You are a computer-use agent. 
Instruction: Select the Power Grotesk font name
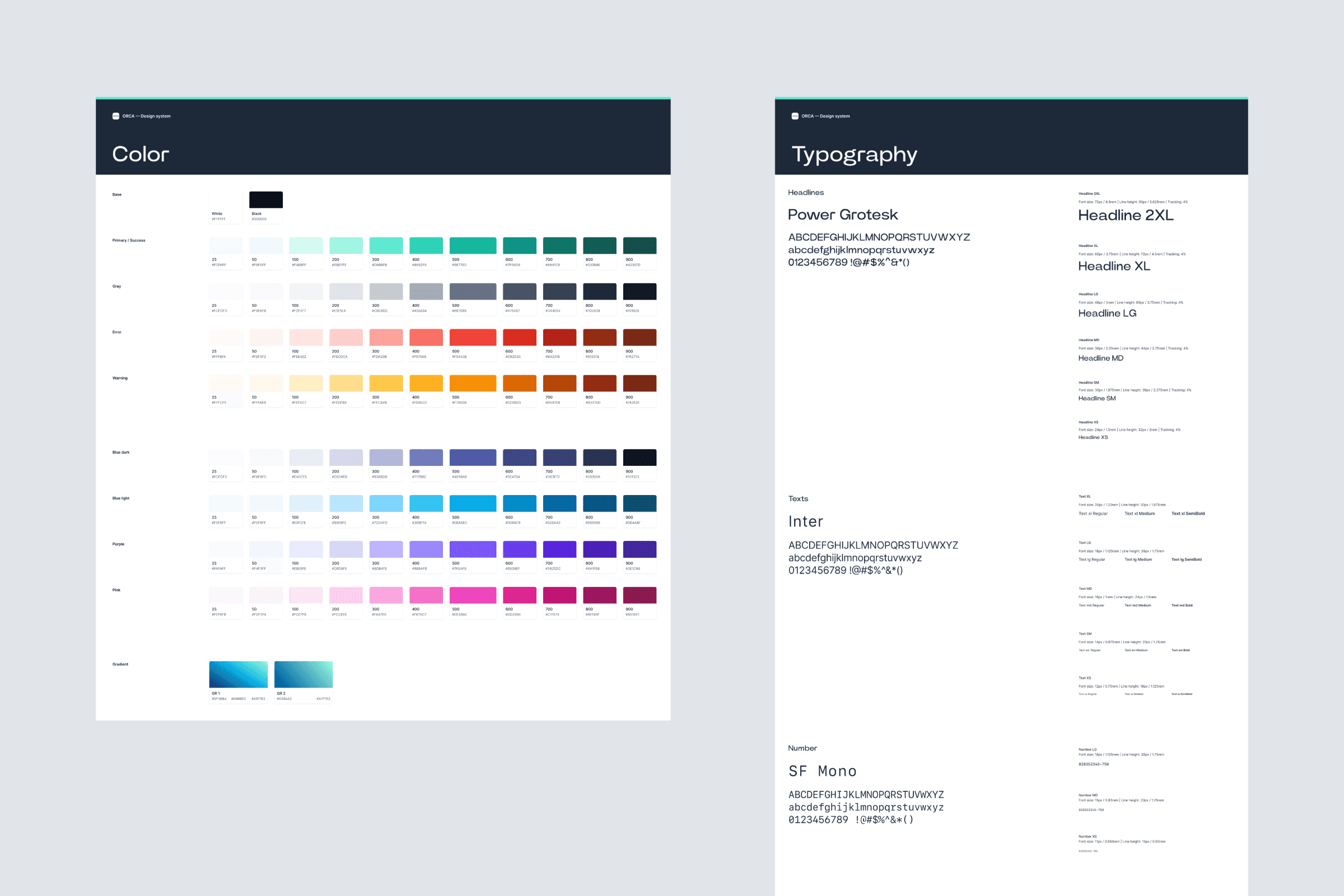pyautogui.click(x=843, y=214)
